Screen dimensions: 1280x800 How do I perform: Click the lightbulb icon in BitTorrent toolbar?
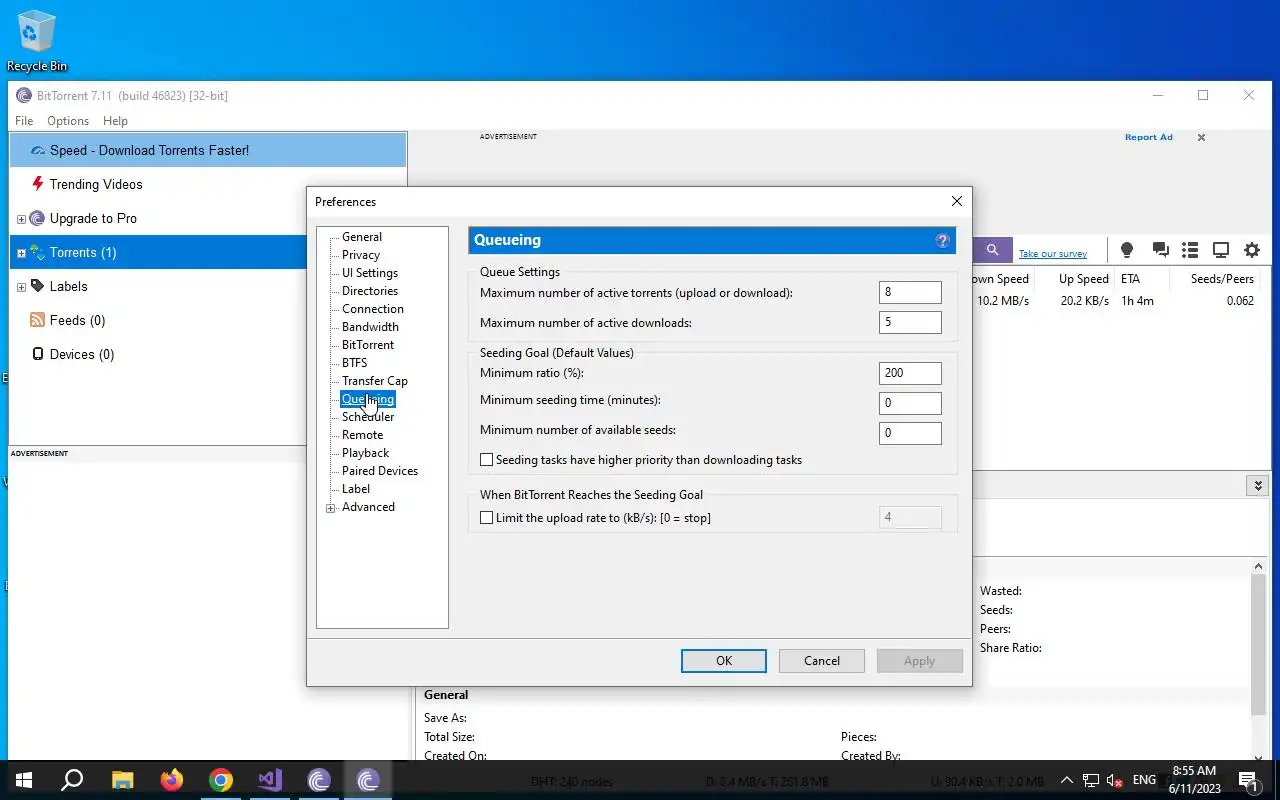pyautogui.click(x=1127, y=250)
